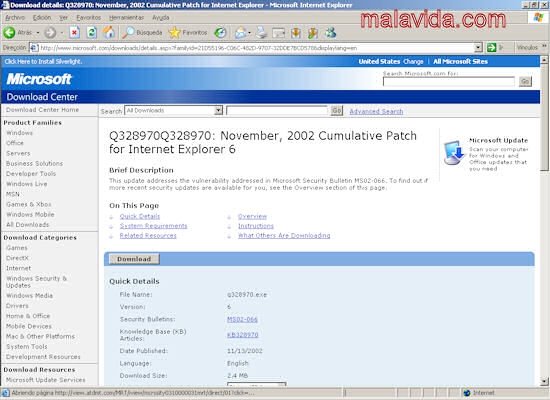Expand the address bar URL dropdown

(x=478, y=47)
